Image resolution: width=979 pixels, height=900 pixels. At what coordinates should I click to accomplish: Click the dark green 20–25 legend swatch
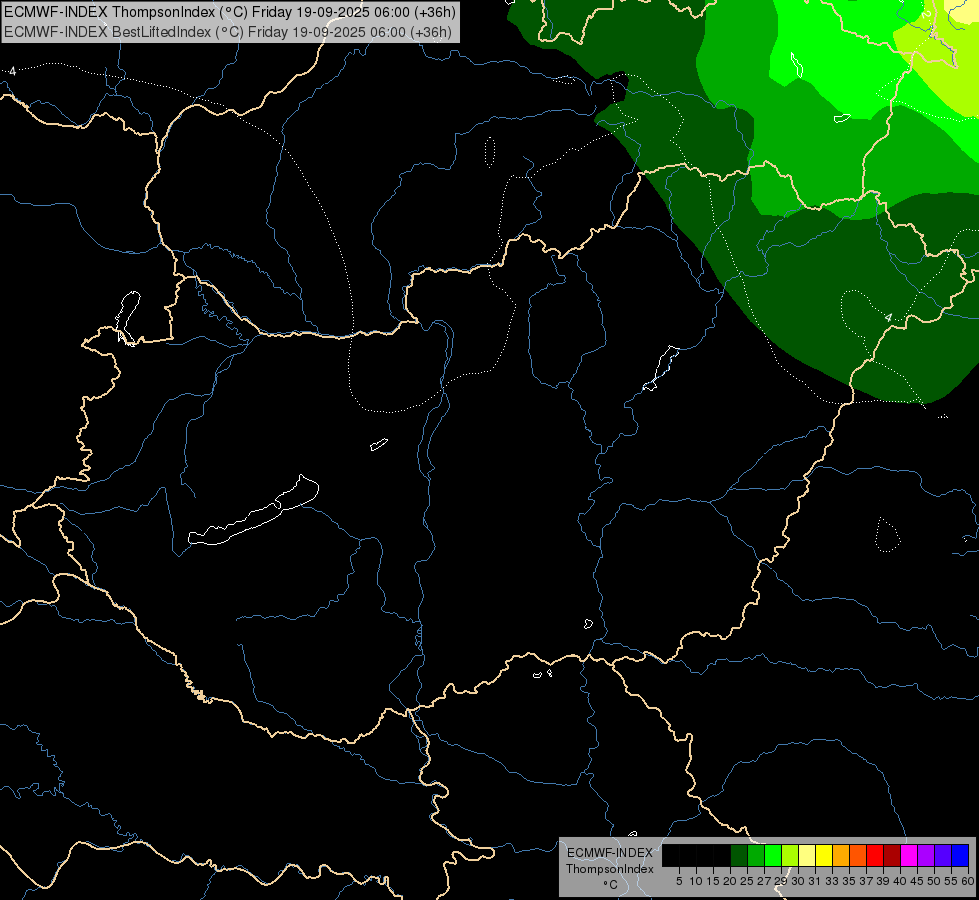(x=739, y=855)
